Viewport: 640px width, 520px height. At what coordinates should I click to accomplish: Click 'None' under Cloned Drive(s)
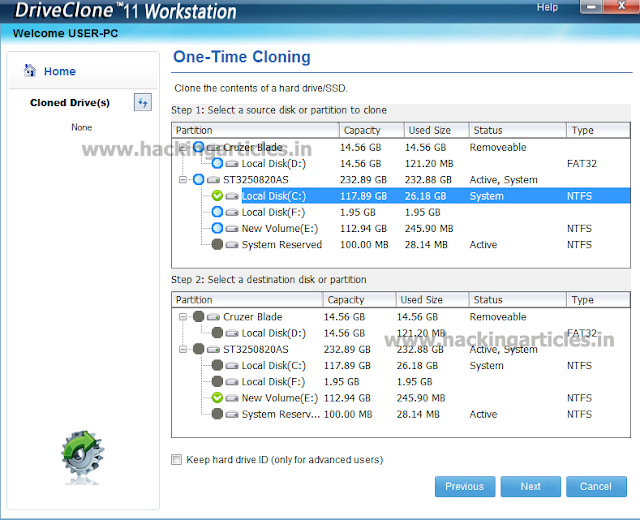pos(82,127)
